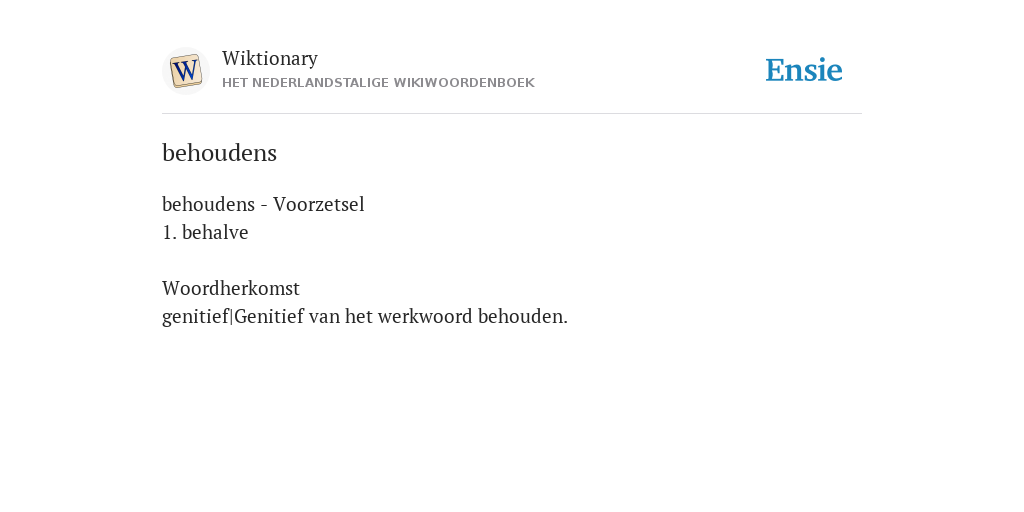This screenshot has height=512, width=1024.
Task: Click the large 'behoudens' heading
Action: pos(219,153)
